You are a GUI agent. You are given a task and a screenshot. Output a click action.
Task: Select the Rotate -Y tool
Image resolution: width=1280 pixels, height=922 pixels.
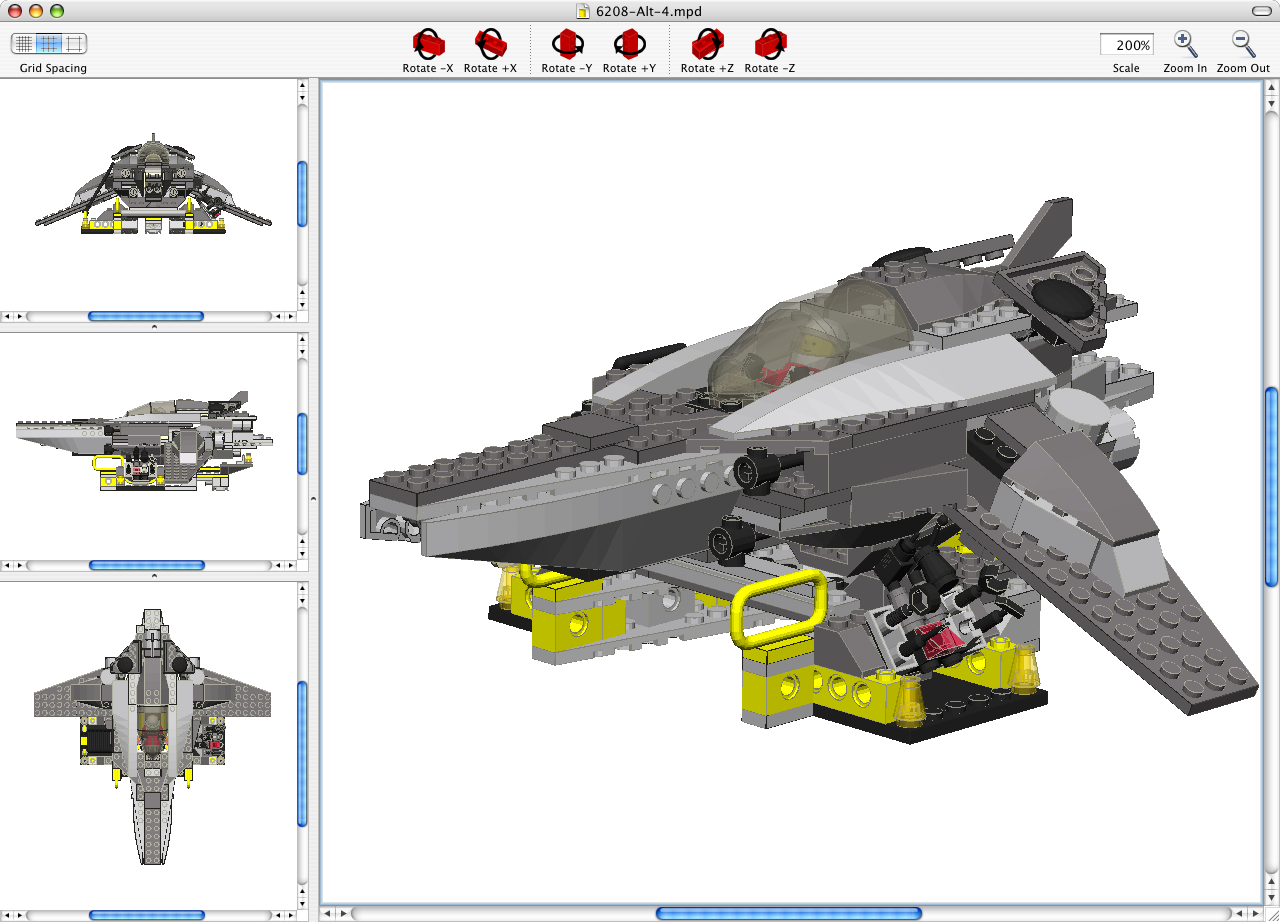click(567, 44)
